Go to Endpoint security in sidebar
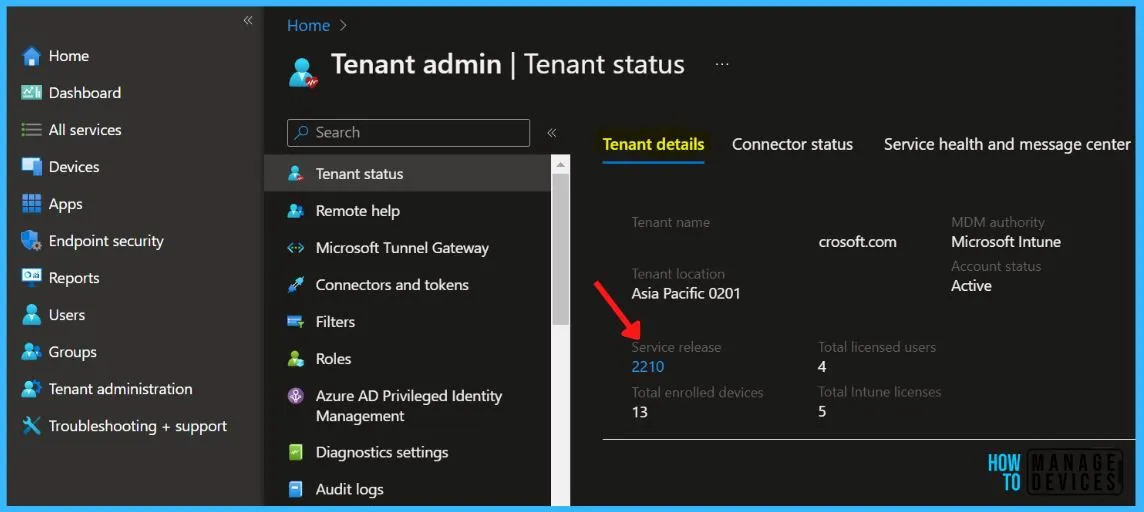The image size is (1144, 512). tap(106, 241)
